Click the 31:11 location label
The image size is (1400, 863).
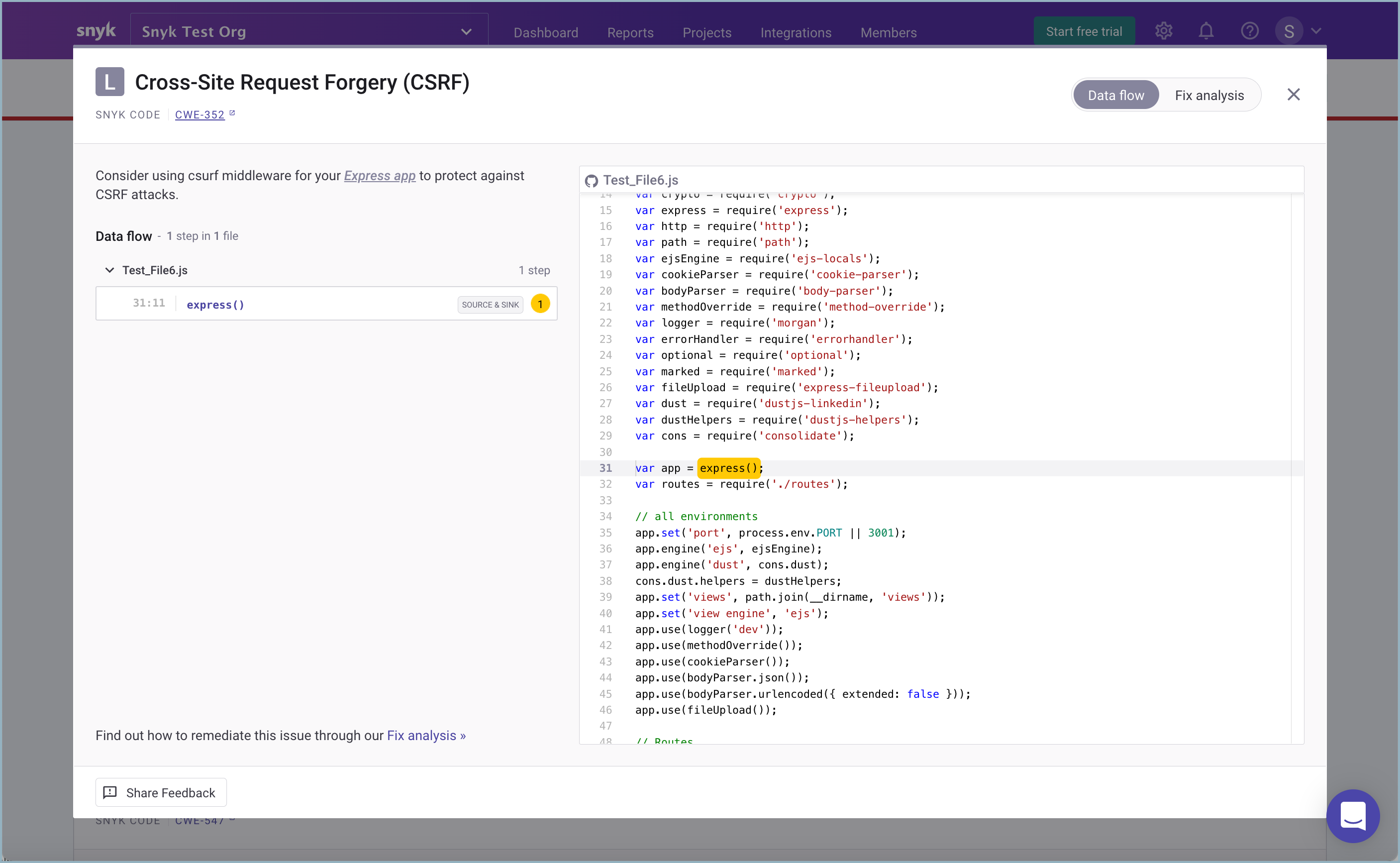tap(149, 303)
